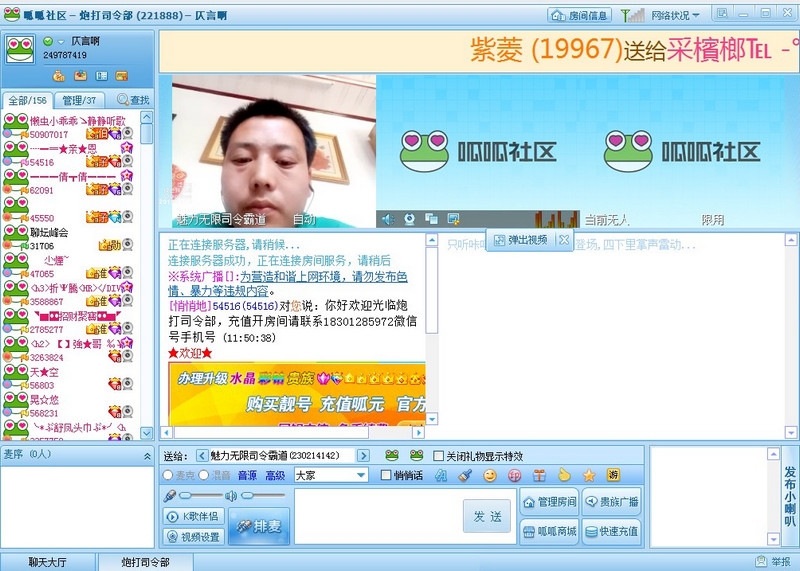Click the money bag icon under the user ID
This screenshot has height=571, width=800.
59,77
